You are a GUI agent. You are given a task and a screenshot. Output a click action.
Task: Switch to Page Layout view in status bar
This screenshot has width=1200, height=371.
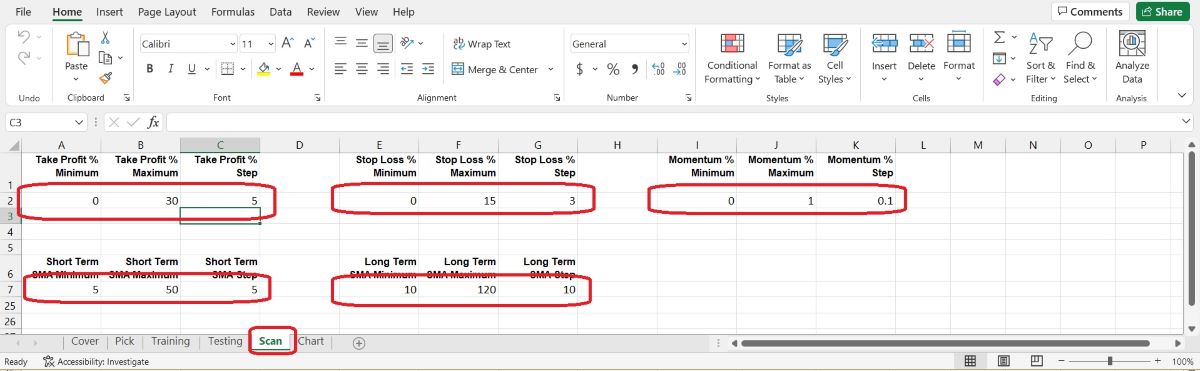click(1005, 361)
